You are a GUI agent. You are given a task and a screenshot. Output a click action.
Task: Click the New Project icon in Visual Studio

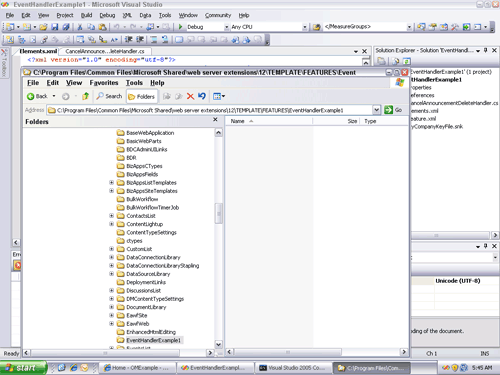coord(10,27)
